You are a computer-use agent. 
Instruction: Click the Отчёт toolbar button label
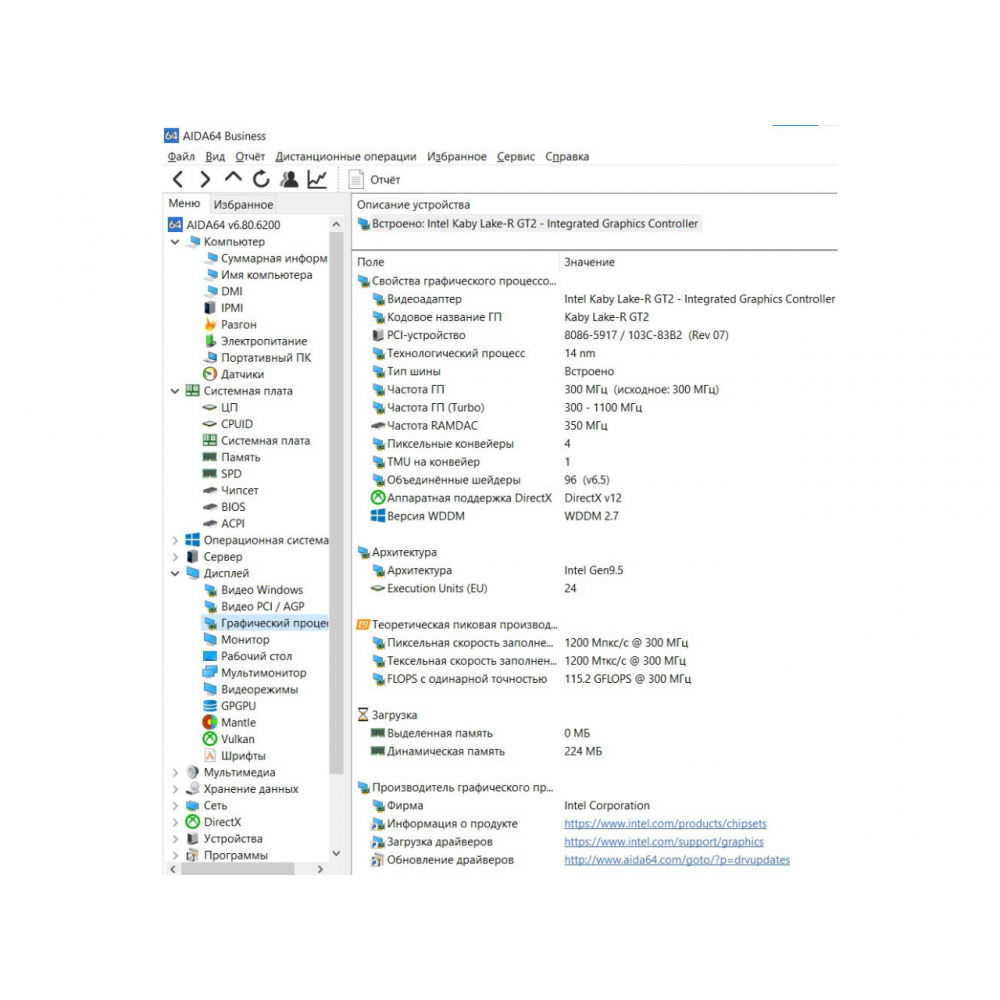tap(385, 180)
